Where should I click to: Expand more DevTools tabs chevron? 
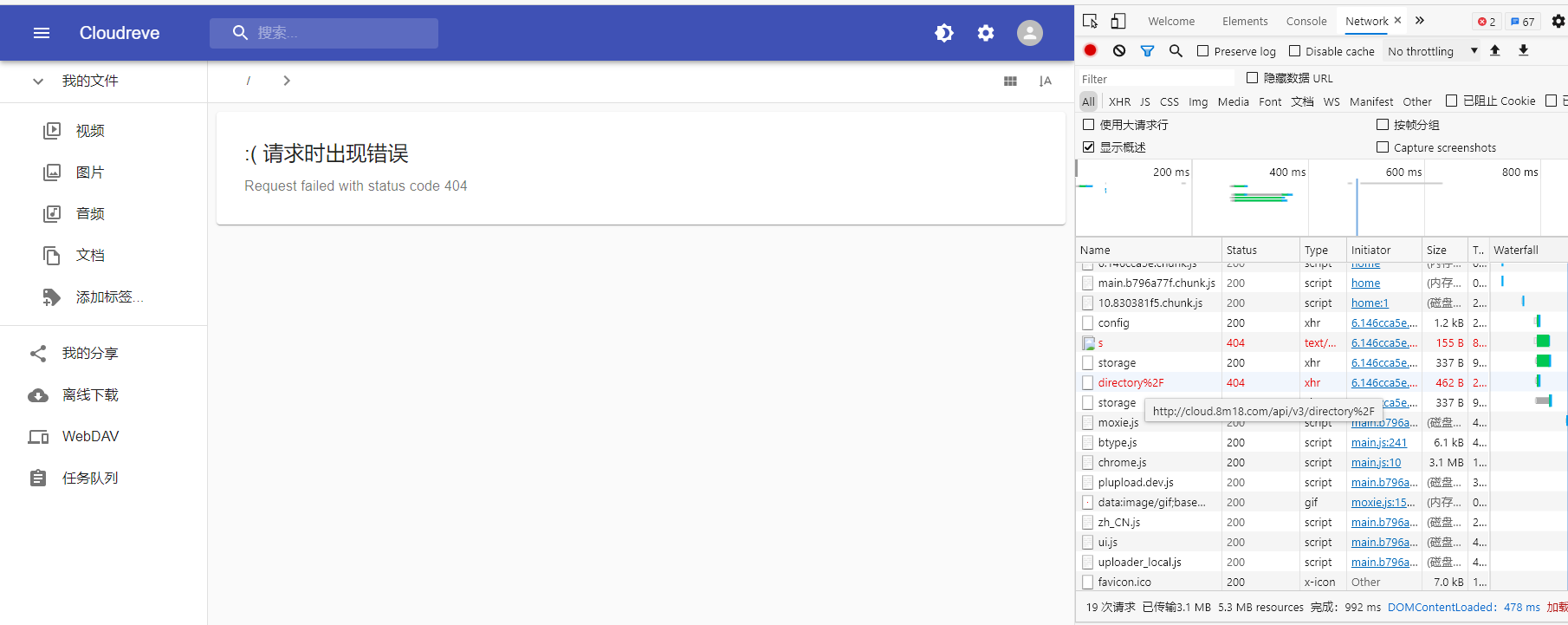pos(1420,21)
